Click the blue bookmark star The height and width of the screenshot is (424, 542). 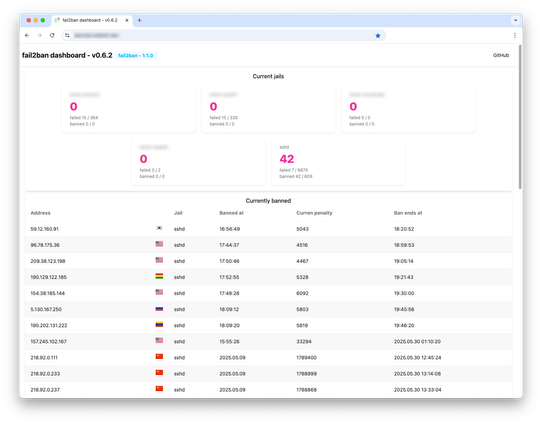point(378,36)
